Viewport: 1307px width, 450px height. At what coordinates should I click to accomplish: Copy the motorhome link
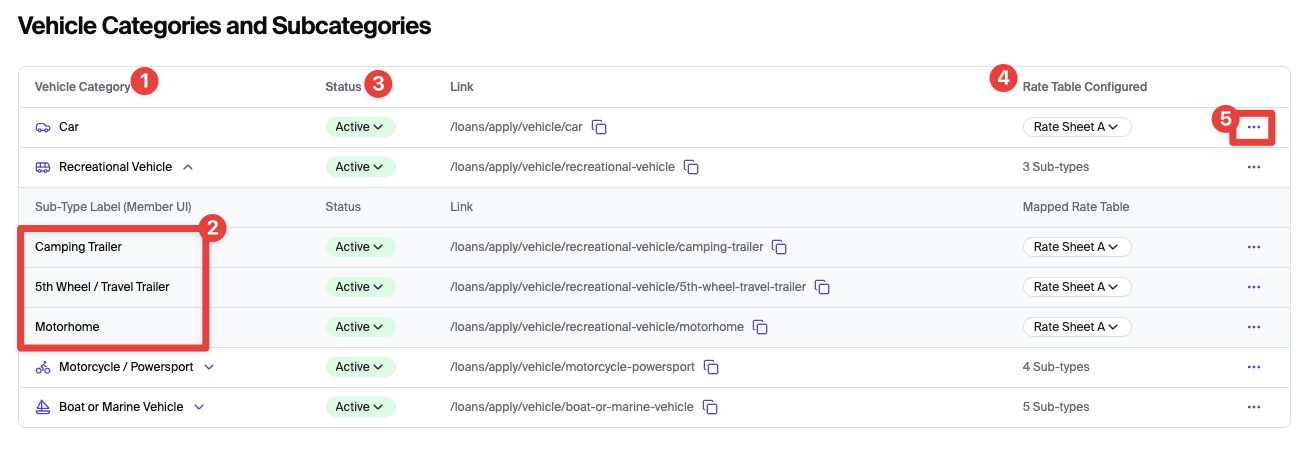pos(760,327)
